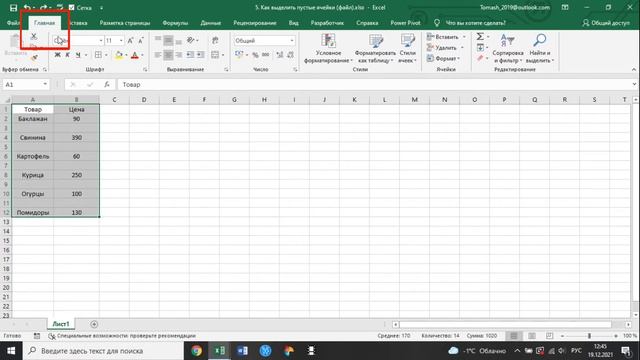640x360 pixels.
Task: Click the text Orientation icon
Action: (191, 40)
